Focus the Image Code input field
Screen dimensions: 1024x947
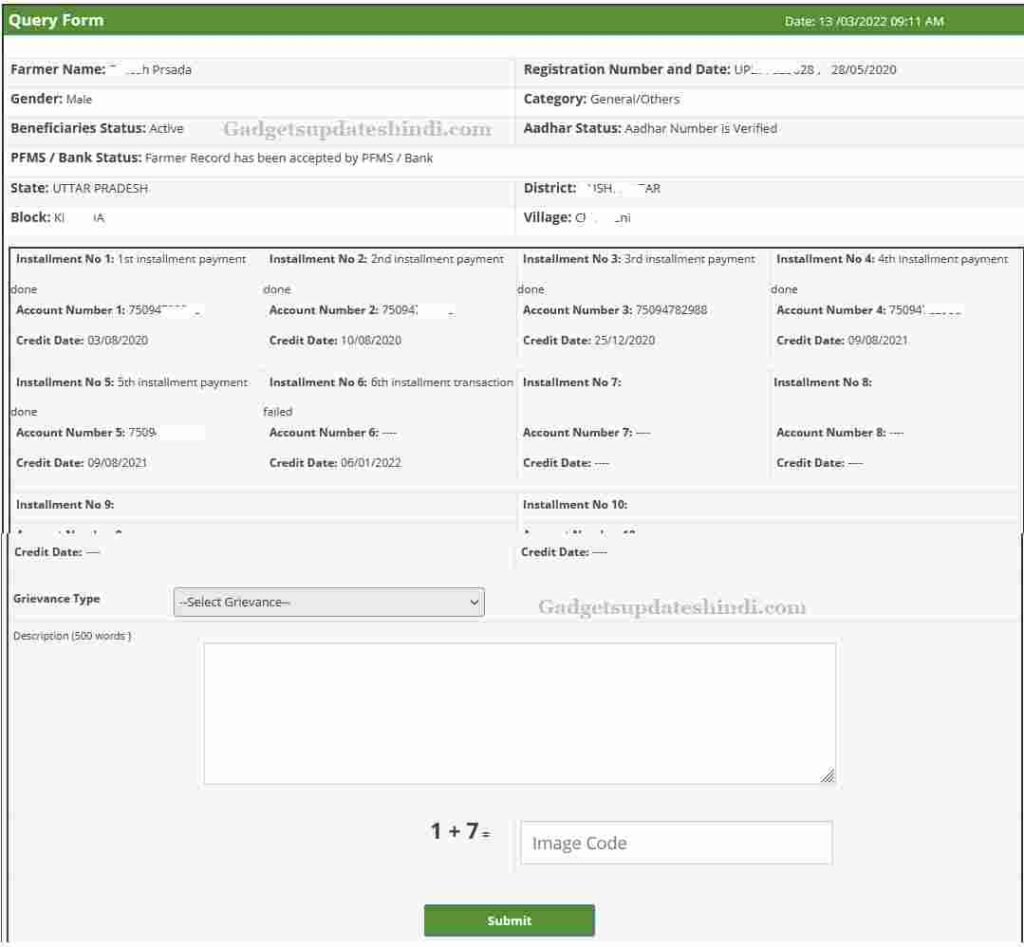675,843
